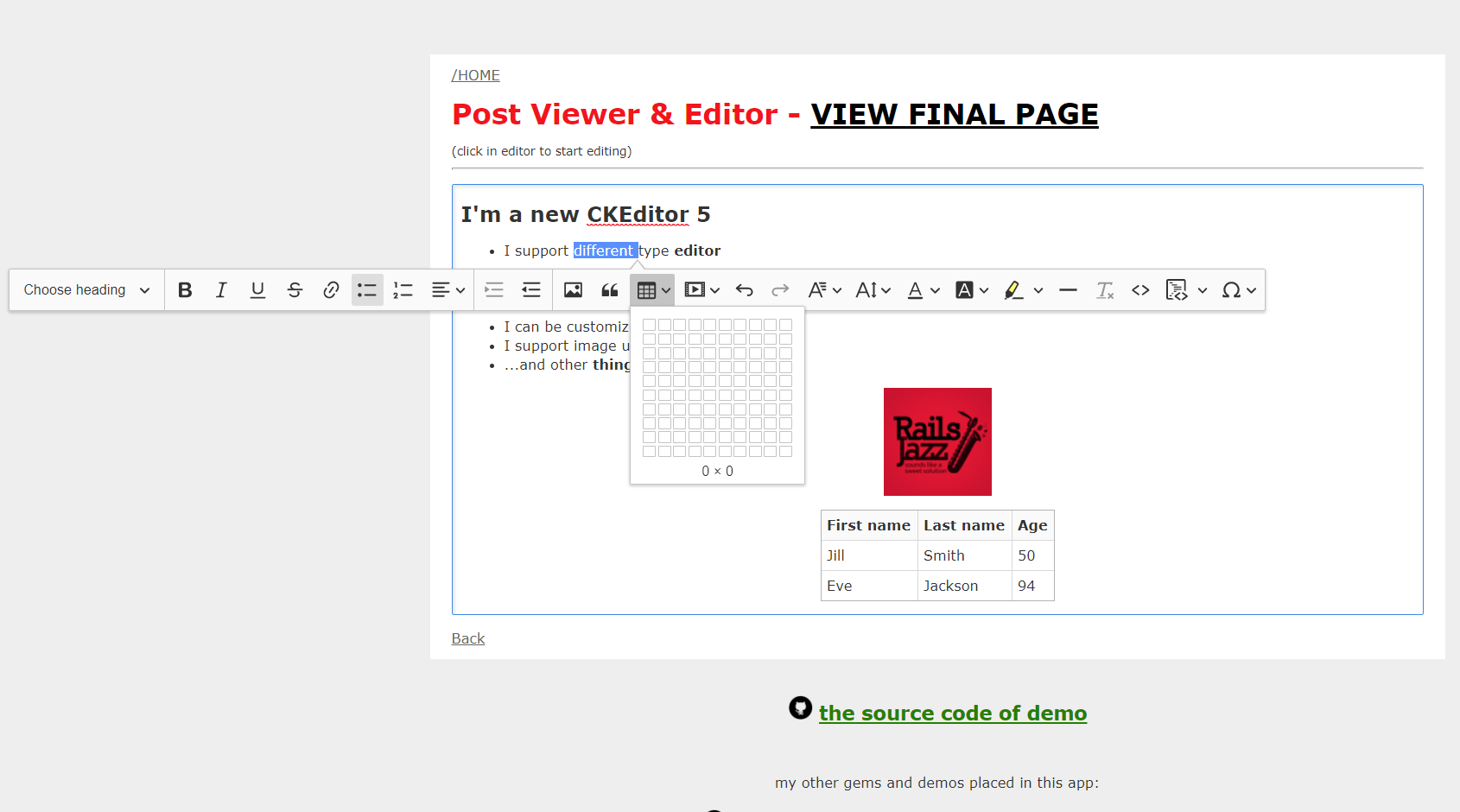Toggle strikethrough formatting
Screen dimensions: 1460x812
pyautogui.click(x=295, y=290)
